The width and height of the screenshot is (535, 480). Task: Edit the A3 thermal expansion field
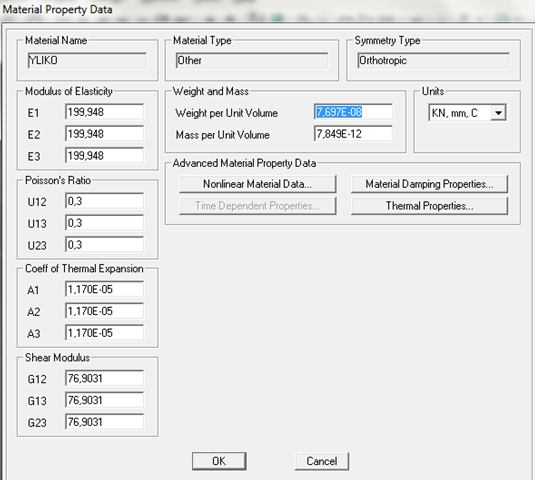coord(104,333)
